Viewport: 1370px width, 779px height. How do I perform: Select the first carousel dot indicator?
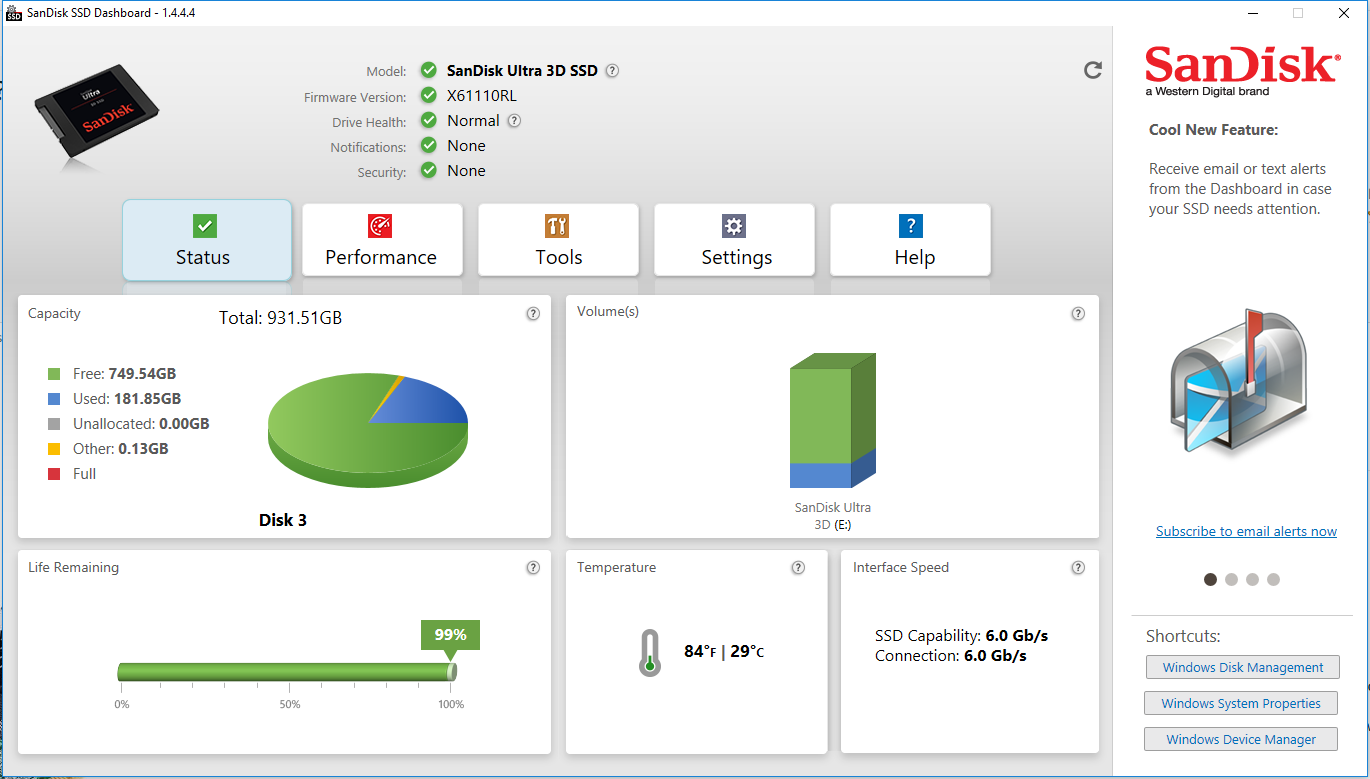[1210, 579]
